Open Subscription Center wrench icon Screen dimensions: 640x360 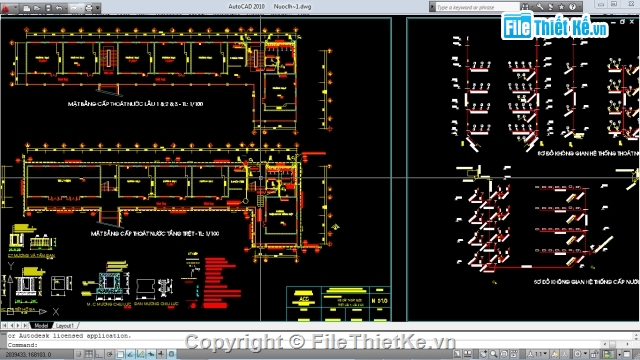[540, 7]
